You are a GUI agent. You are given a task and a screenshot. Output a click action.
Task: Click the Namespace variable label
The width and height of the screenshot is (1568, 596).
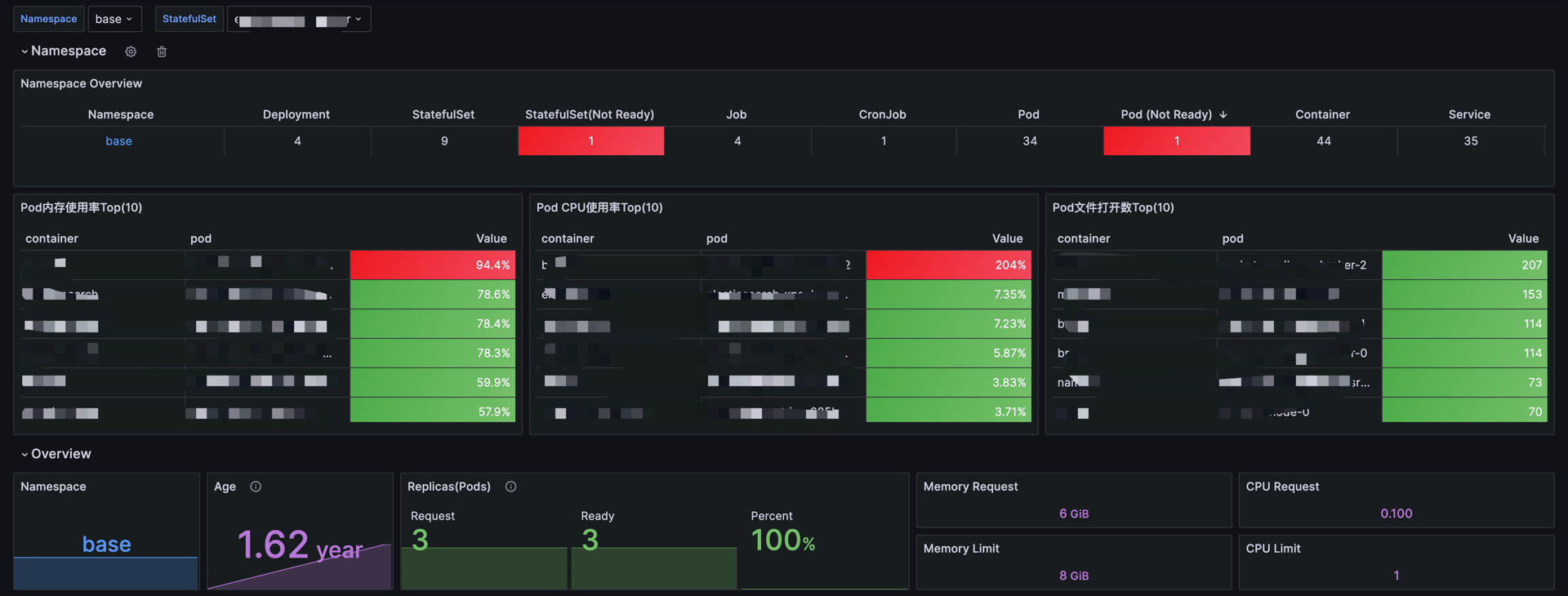[49, 19]
